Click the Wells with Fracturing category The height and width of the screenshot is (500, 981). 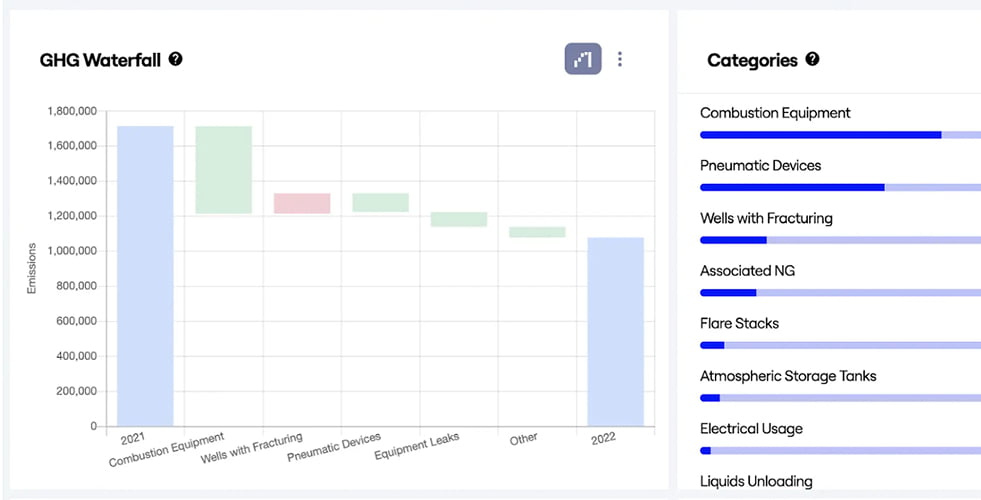766,218
